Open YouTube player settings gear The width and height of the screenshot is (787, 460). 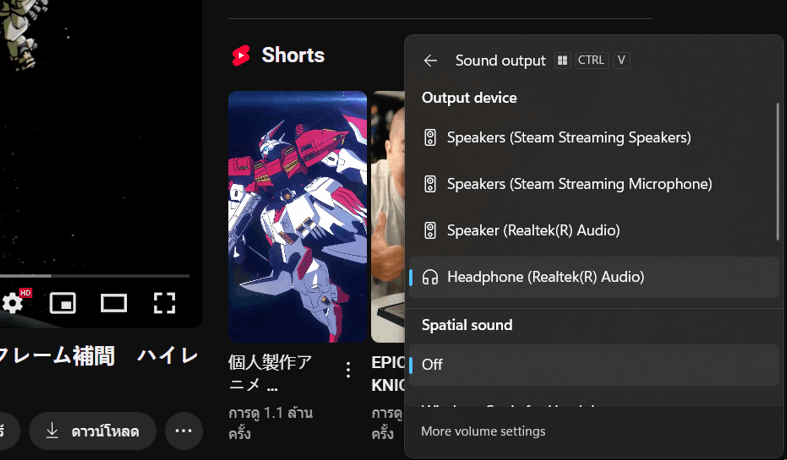click(x=13, y=303)
